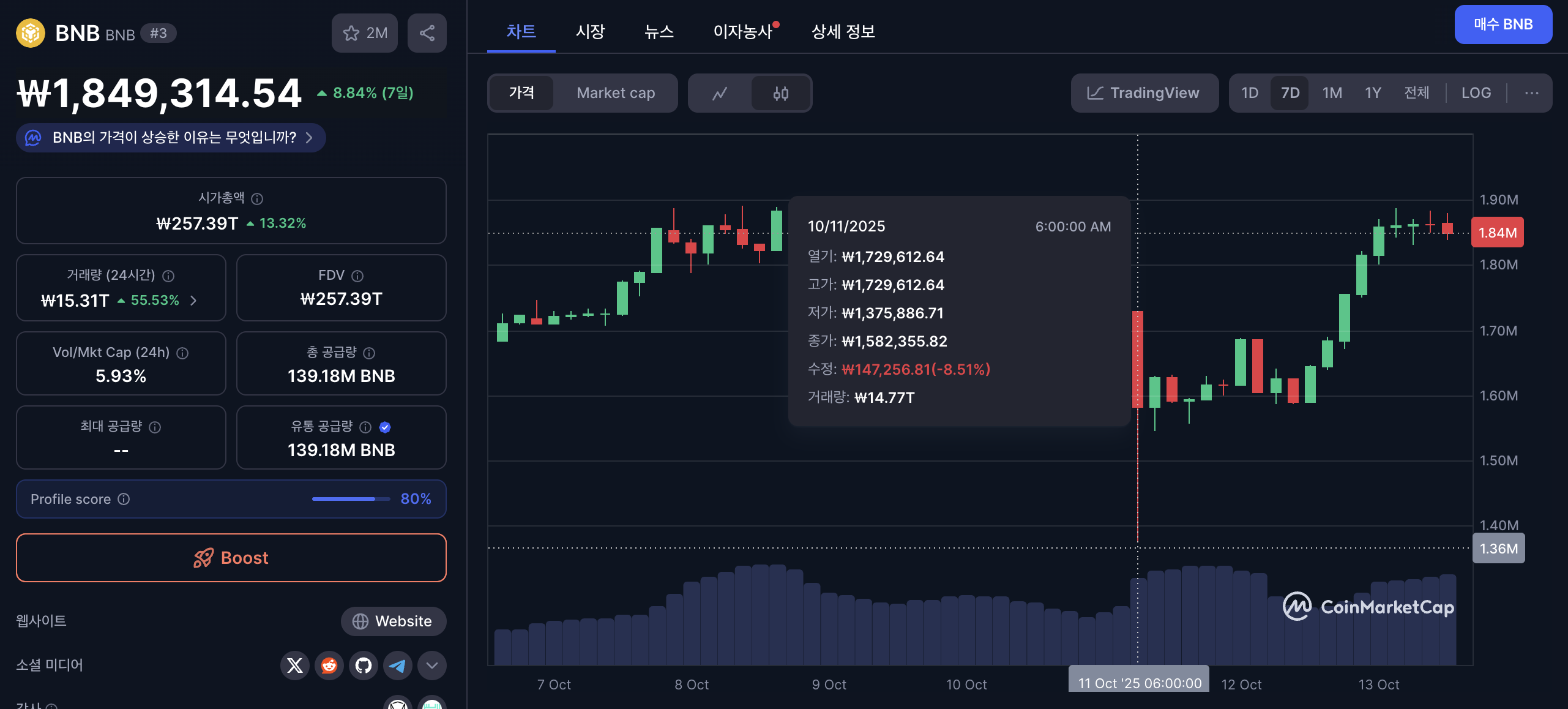Click the AI insight icon beside the BNB price question
Screen dimensions: 1568x709
pyautogui.click(x=33, y=138)
